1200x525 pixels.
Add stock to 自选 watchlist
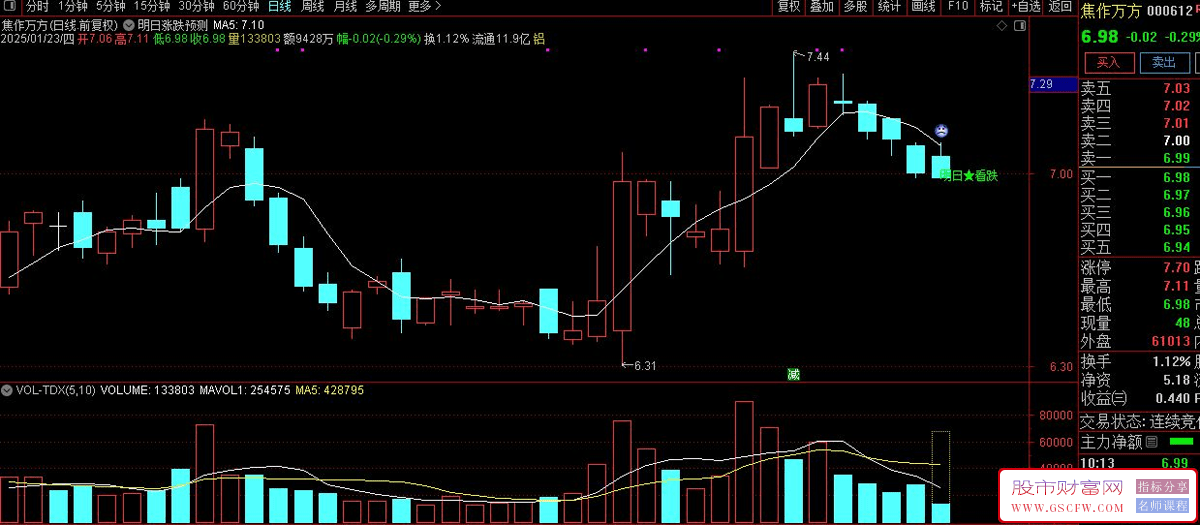pyautogui.click(x=1026, y=6)
